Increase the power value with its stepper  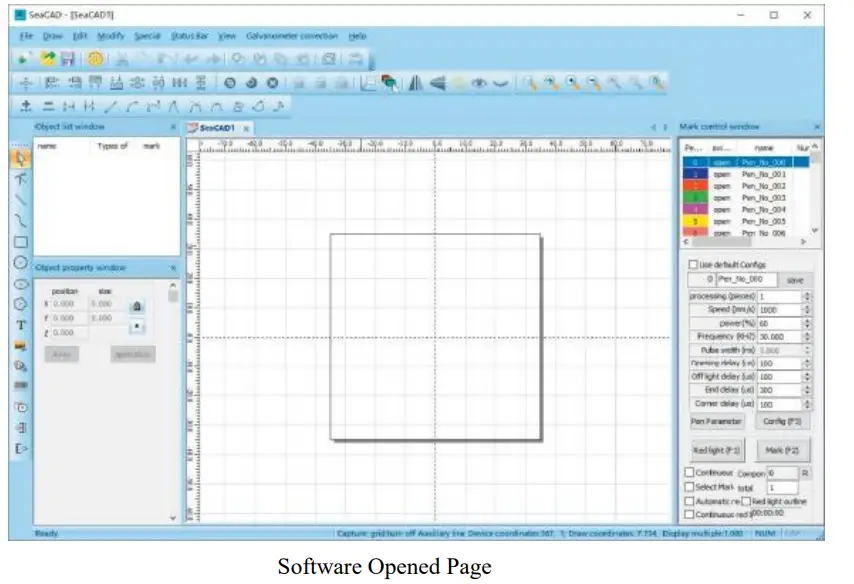806,321
